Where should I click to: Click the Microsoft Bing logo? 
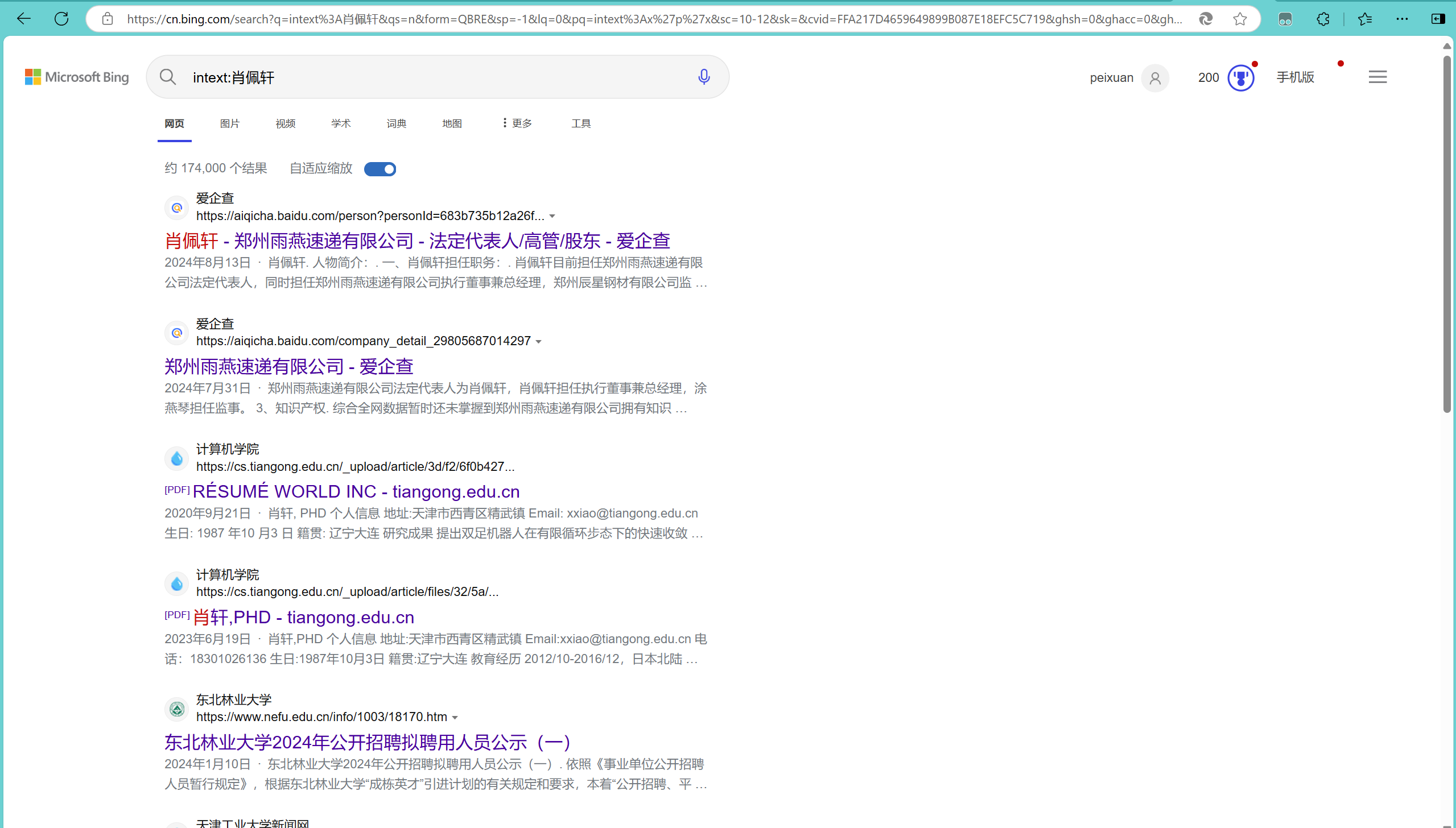[x=77, y=77]
